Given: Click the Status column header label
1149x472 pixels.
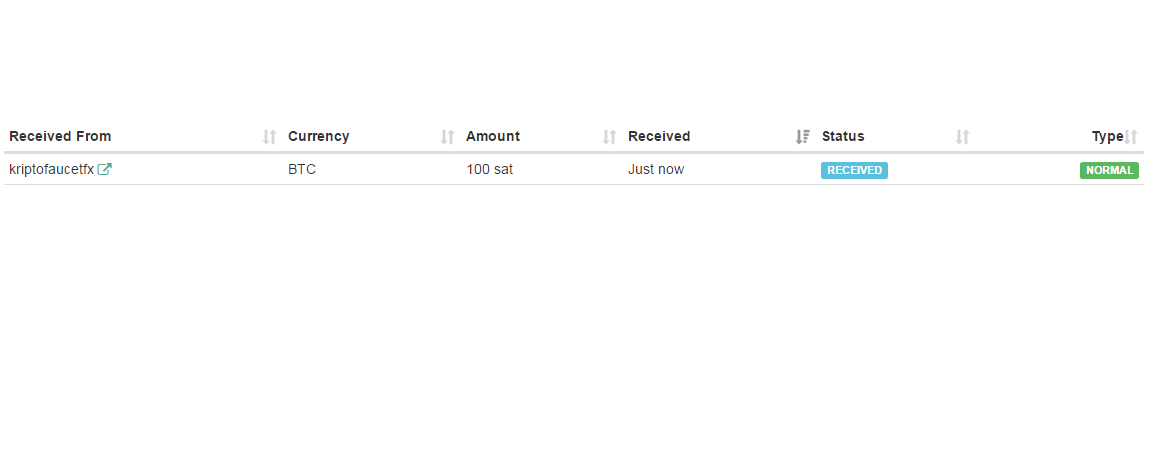Looking at the screenshot, I should (x=843, y=137).
